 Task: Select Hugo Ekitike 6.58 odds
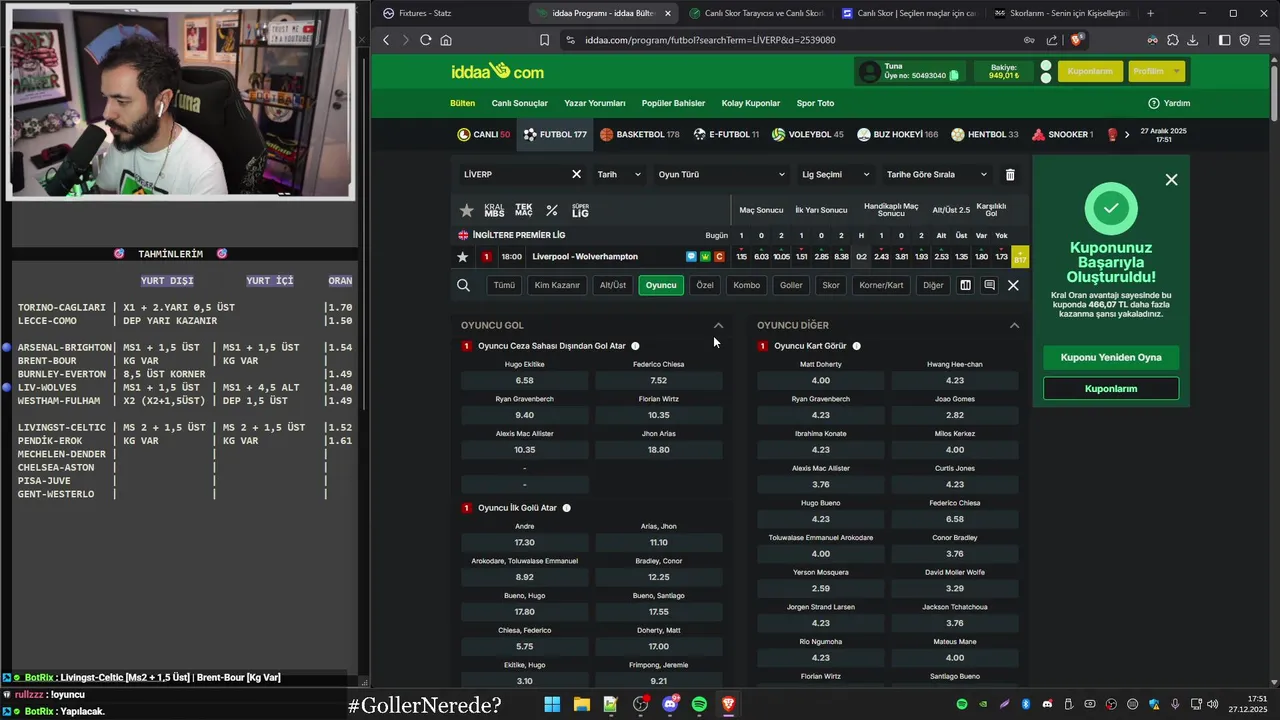pos(525,381)
